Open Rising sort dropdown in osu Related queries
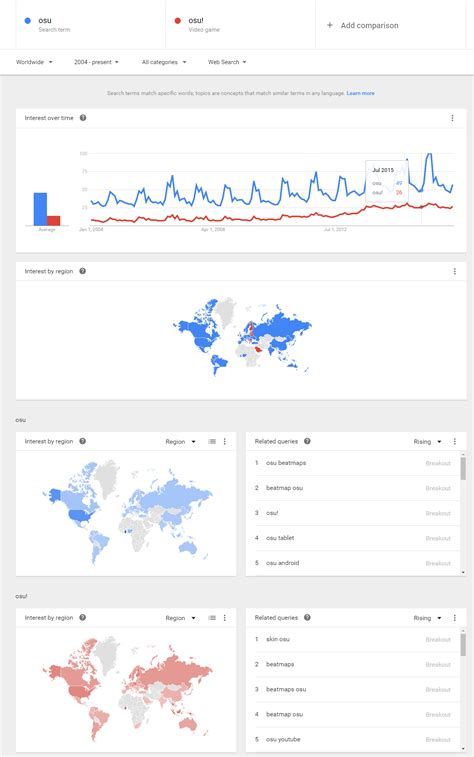The width and height of the screenshot is (474, 757). pyautogui.click(x=427, y=441)
